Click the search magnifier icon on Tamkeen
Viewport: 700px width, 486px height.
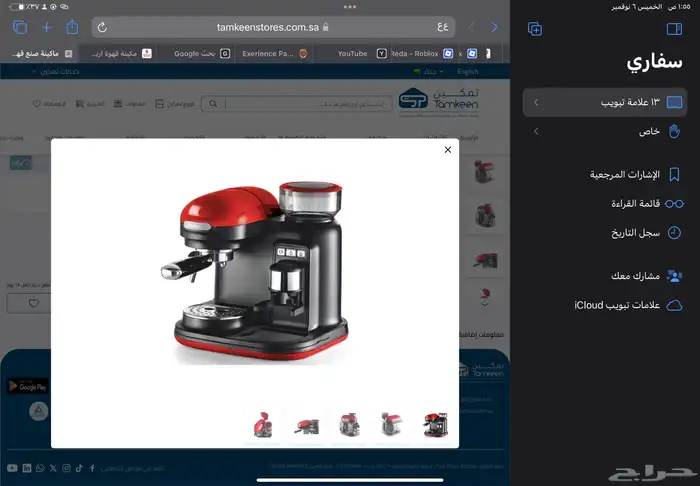point(213,104)
